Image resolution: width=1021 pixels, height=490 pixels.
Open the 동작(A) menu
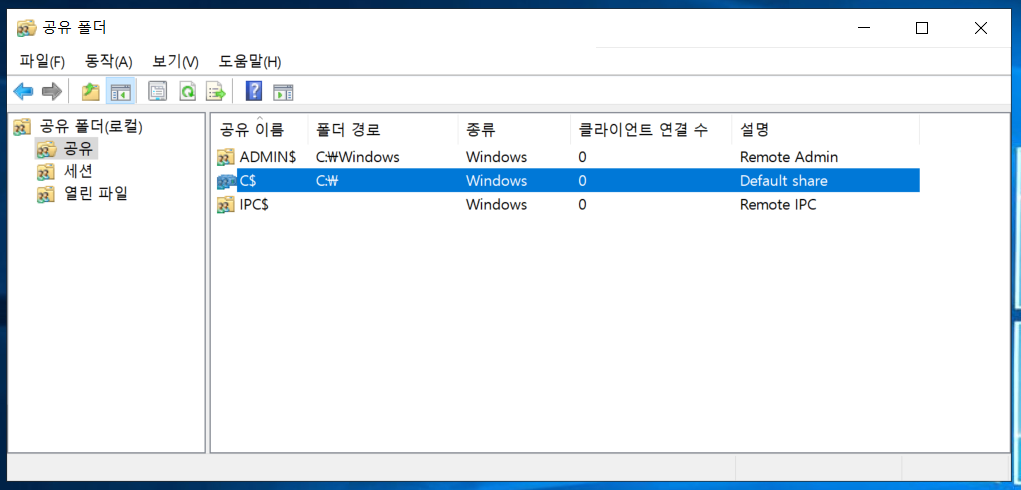point(109,62)
